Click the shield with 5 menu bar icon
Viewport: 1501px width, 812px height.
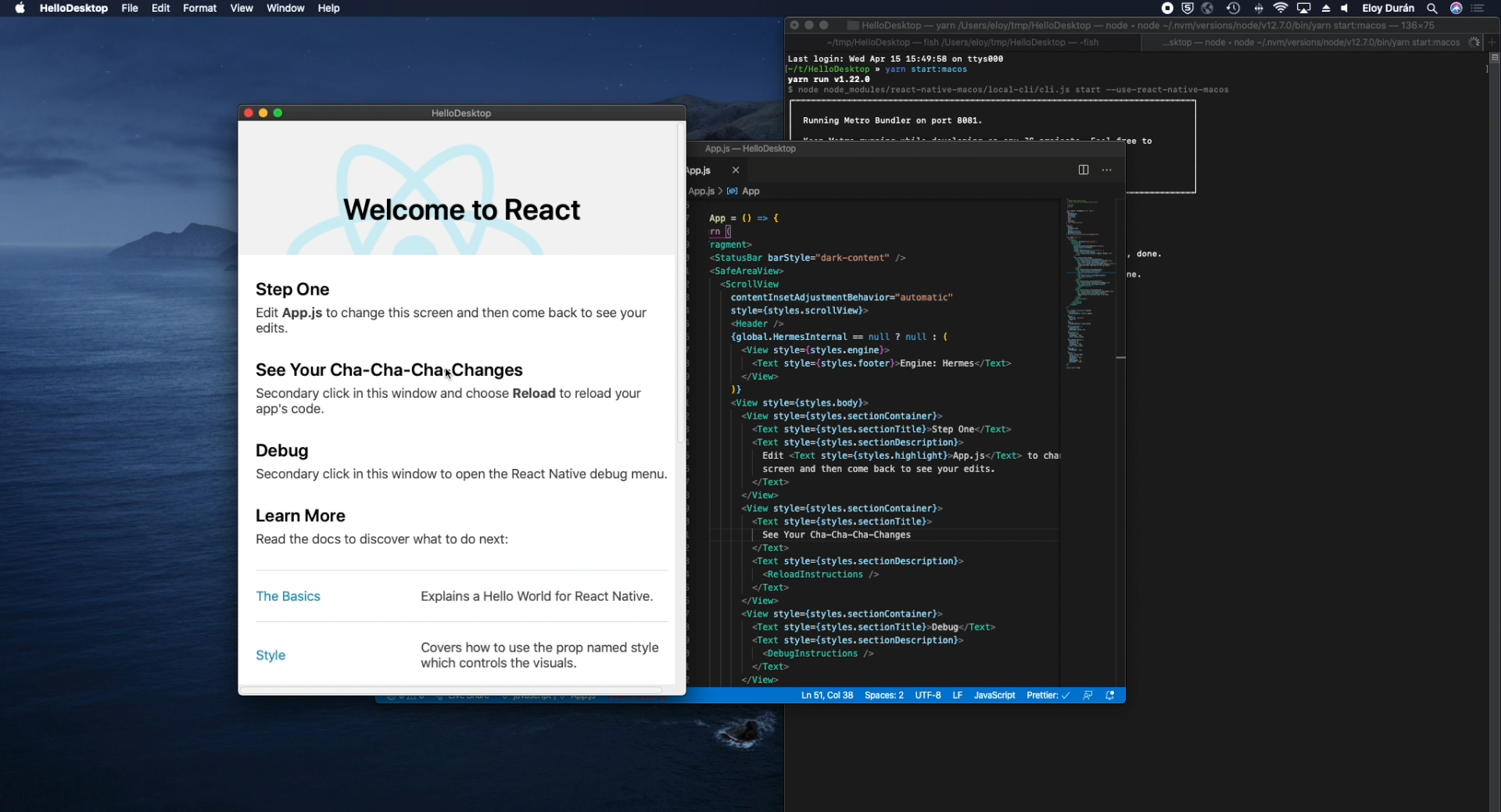tap(1188, 9)
